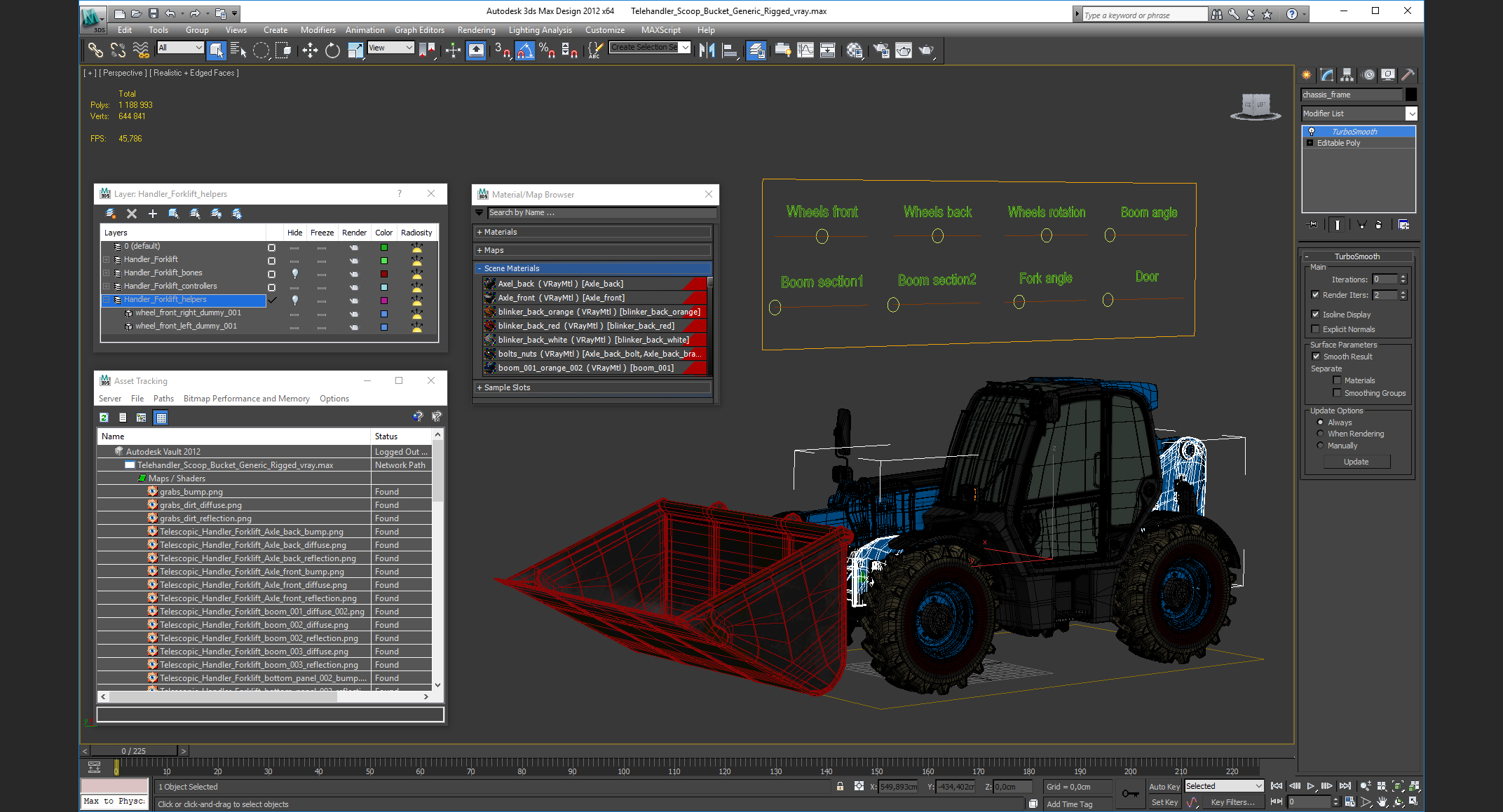Open Curve Editor from toolbar
Screen dimensions: 1503x812
click(x=805, y=50)
